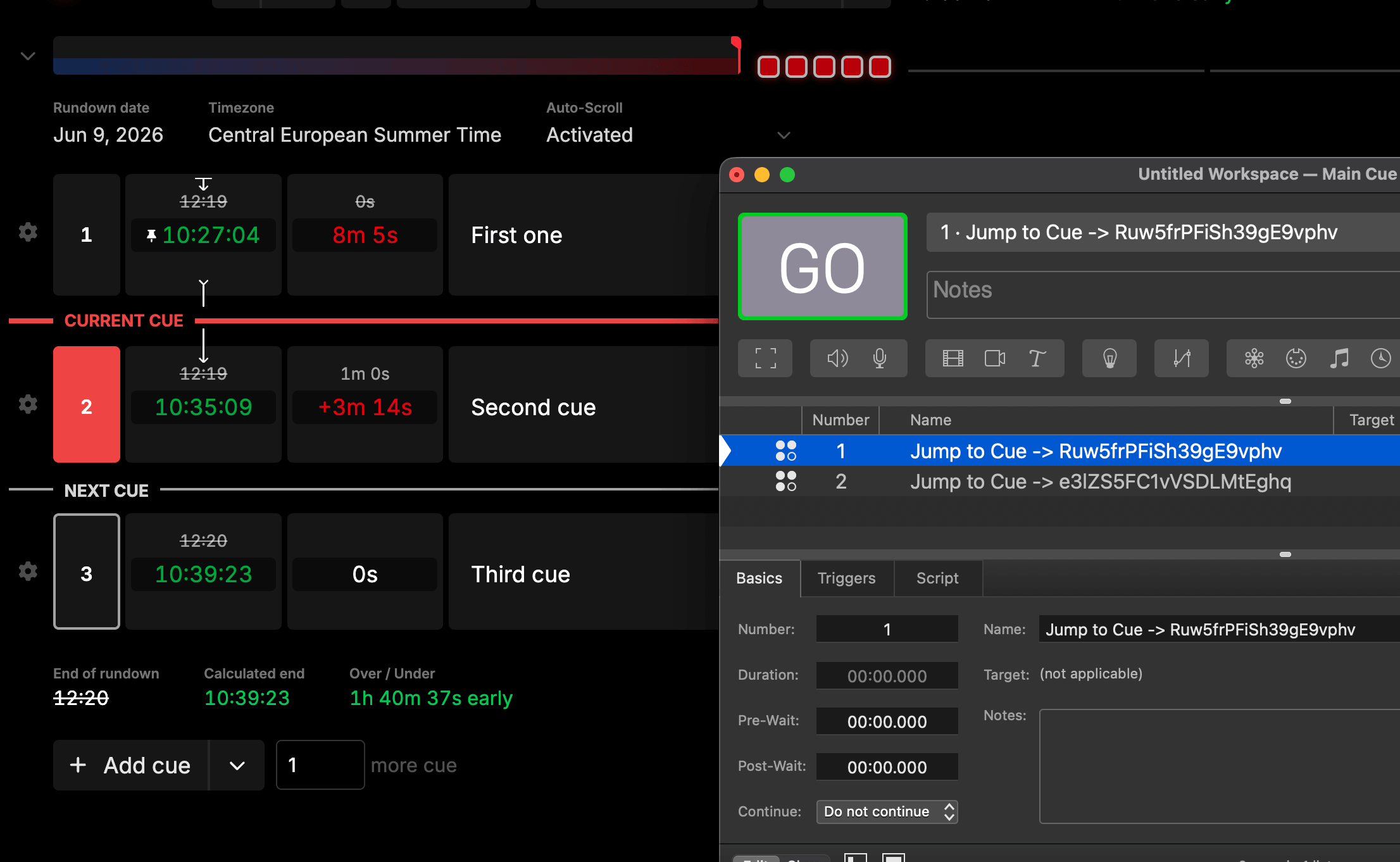Click the duration 8m 5s of First one

[365, 235]
